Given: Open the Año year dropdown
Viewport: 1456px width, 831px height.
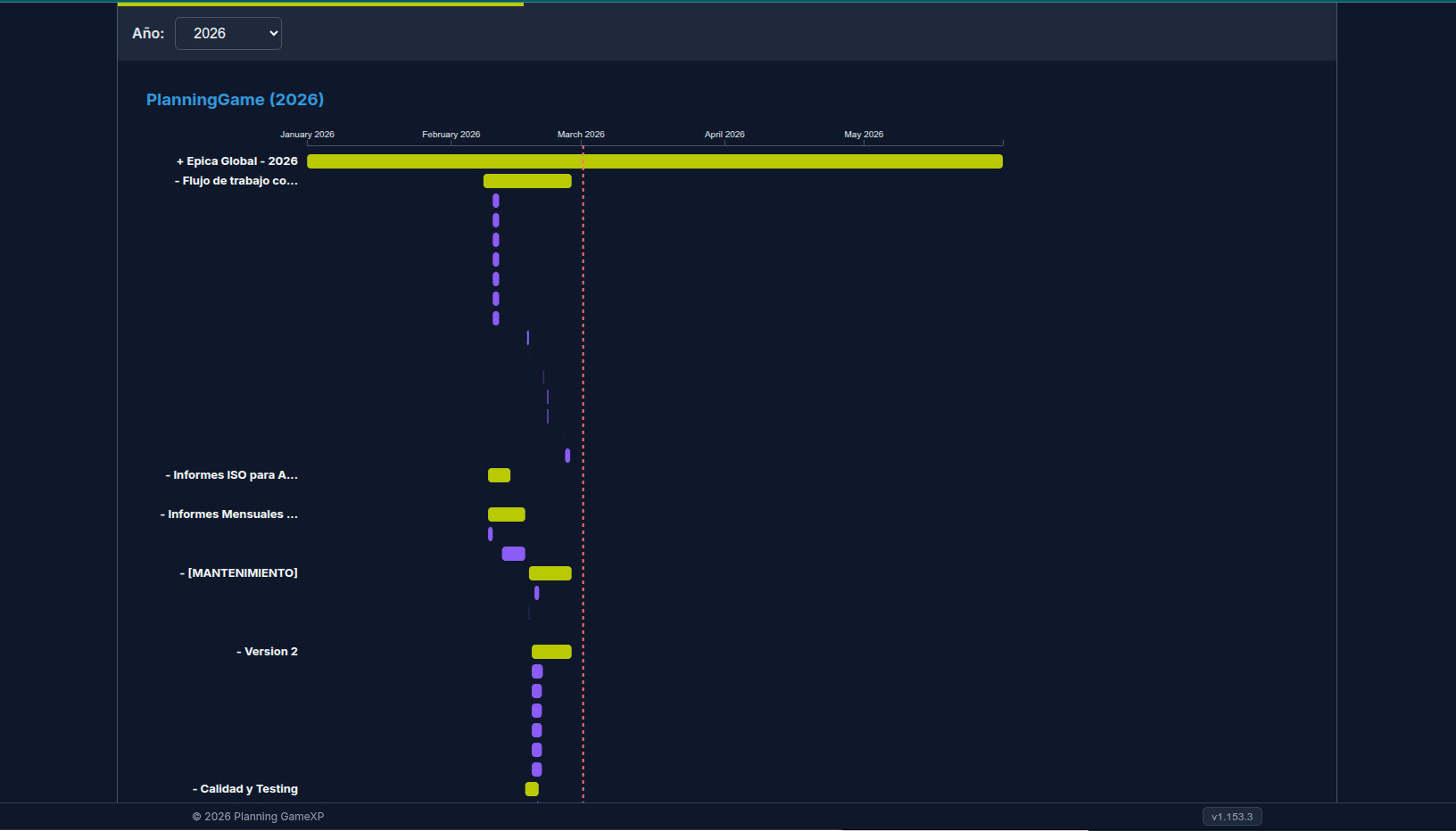Looking at the screenshot, I should [x=227, y=33].
